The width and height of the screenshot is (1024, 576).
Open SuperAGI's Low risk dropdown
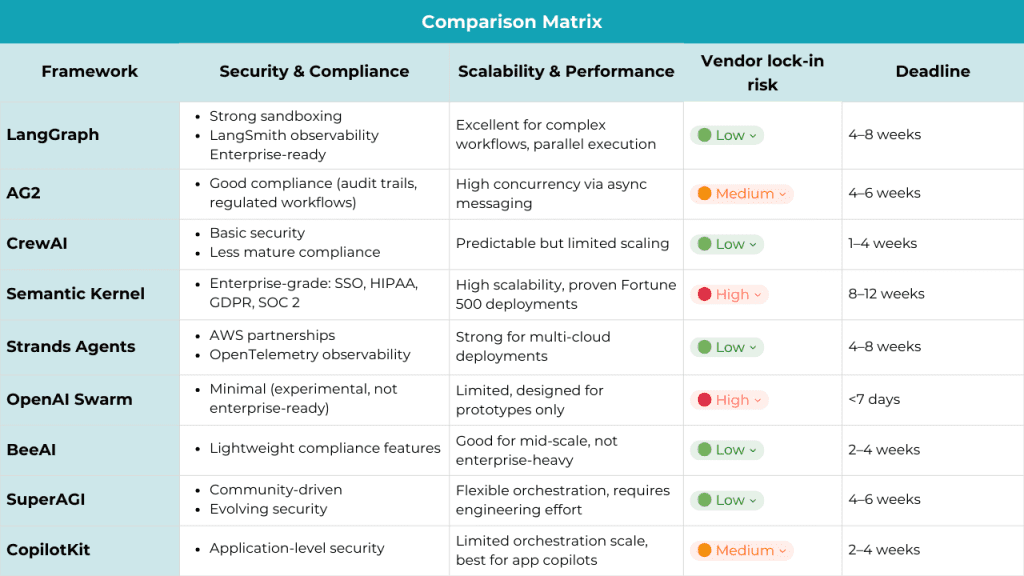pos(727,500)
